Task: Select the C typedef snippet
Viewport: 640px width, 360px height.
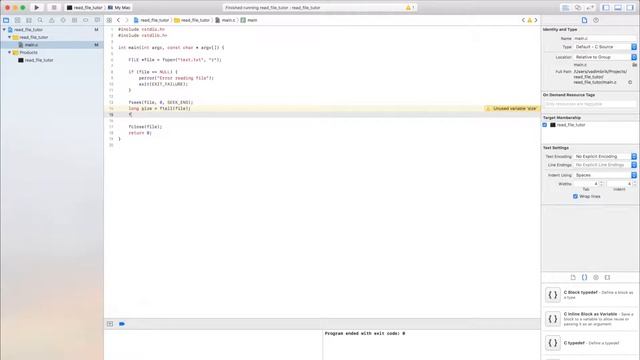Action: (x=590, y=343)
